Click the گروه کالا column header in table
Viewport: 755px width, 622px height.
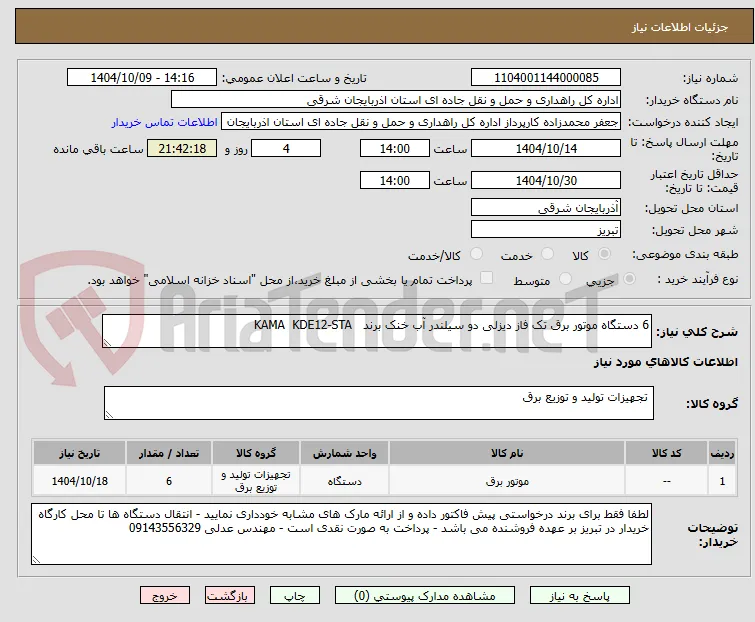tap(256, 453)
